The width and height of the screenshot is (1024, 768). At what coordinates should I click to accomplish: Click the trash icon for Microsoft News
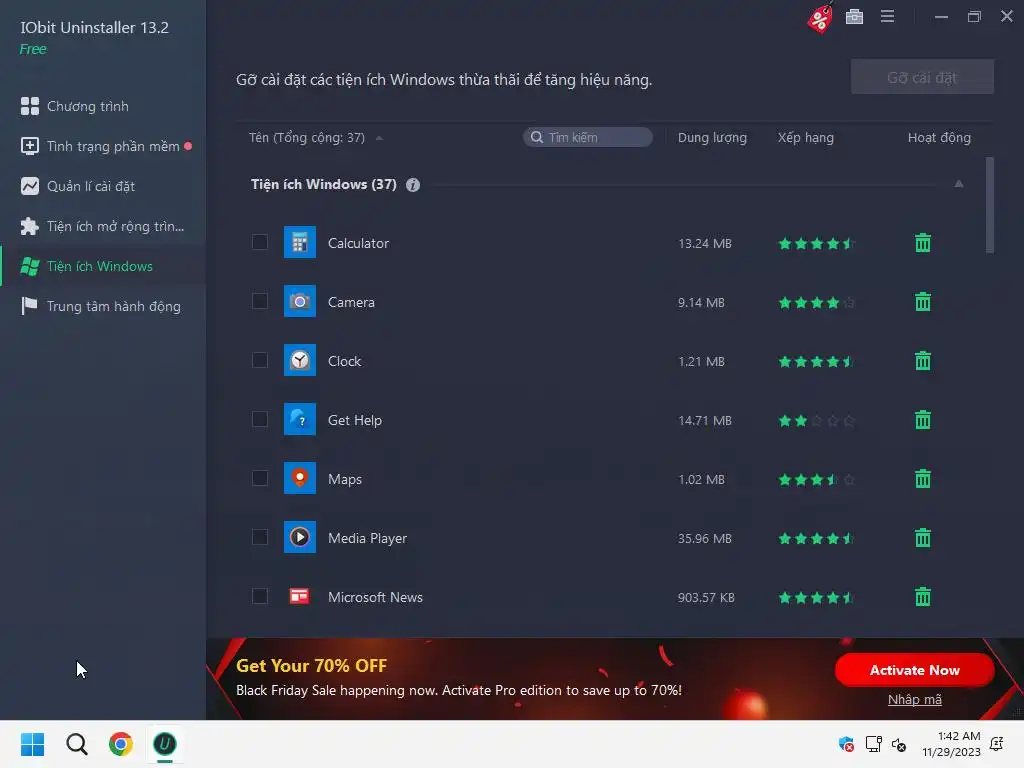tap(922, 597)
